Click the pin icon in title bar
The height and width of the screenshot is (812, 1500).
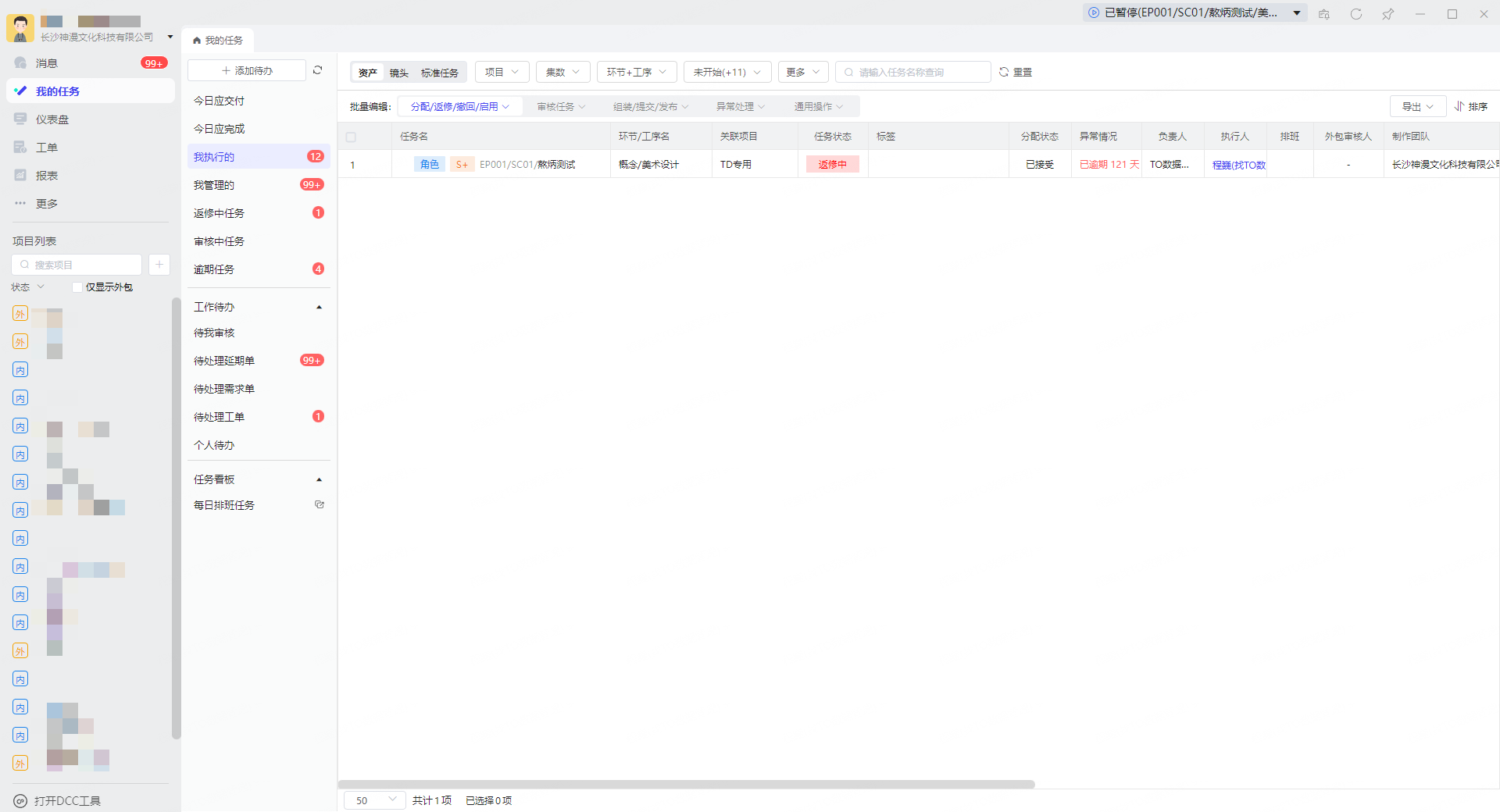click(1387, 14)
